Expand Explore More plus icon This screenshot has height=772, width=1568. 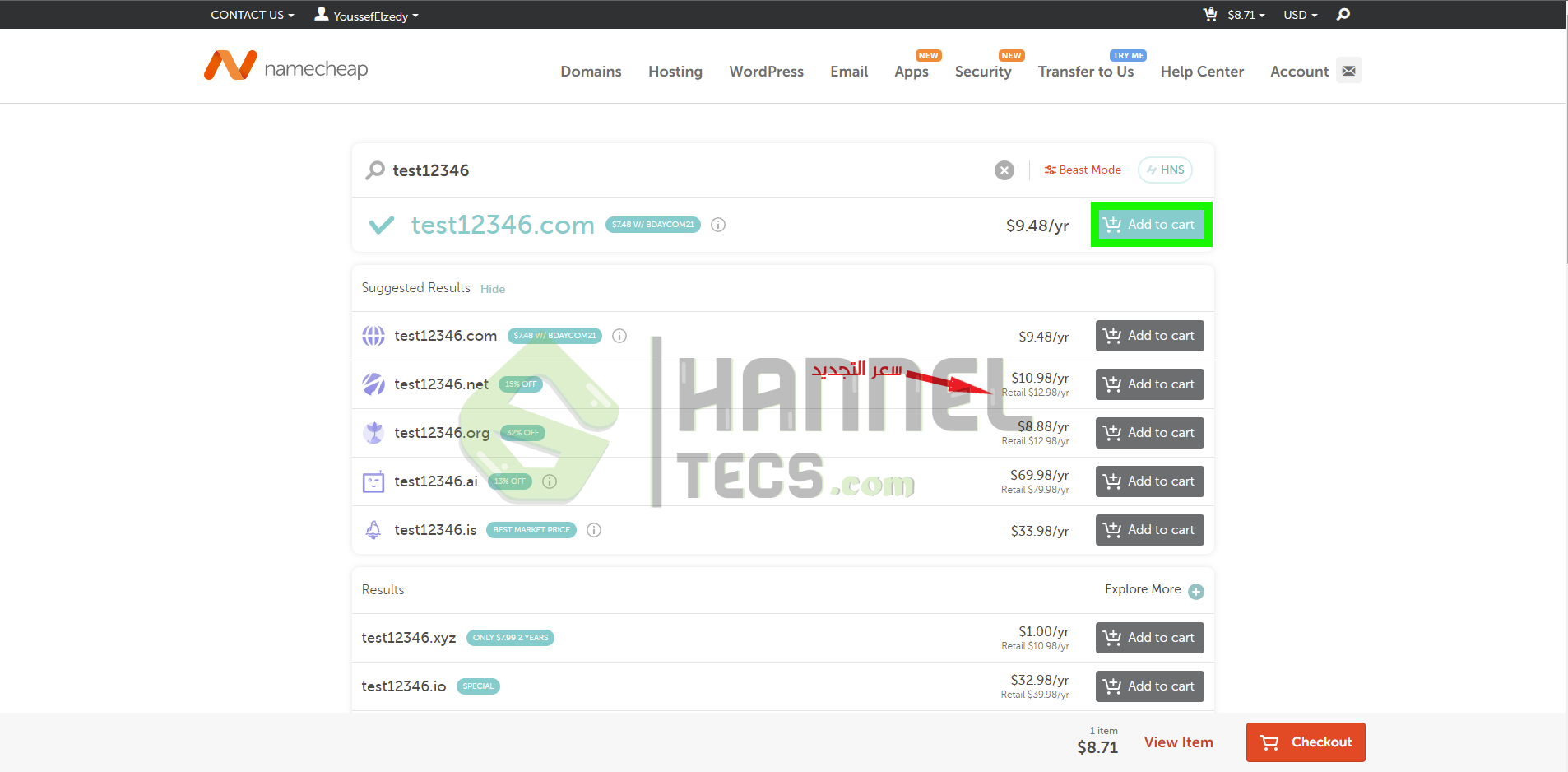(x=1196, y=591)
